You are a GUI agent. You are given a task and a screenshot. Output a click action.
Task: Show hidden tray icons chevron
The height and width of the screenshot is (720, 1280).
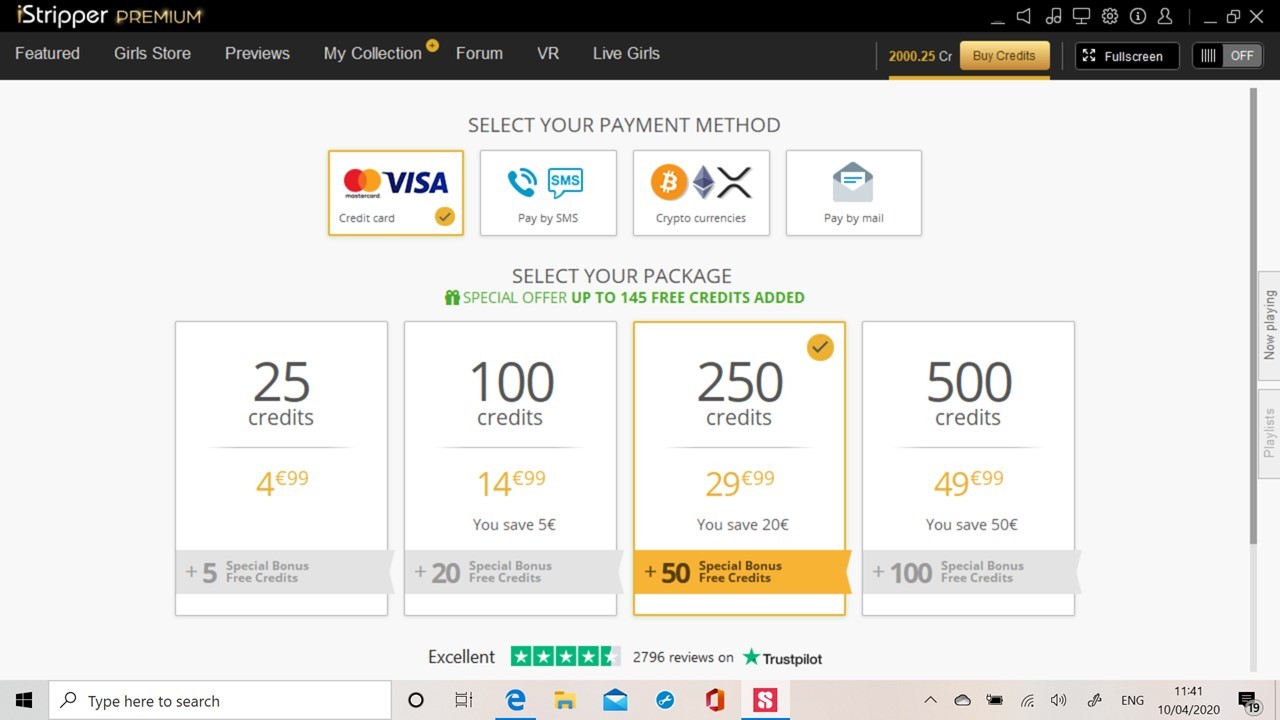click(x=930, y=700)
